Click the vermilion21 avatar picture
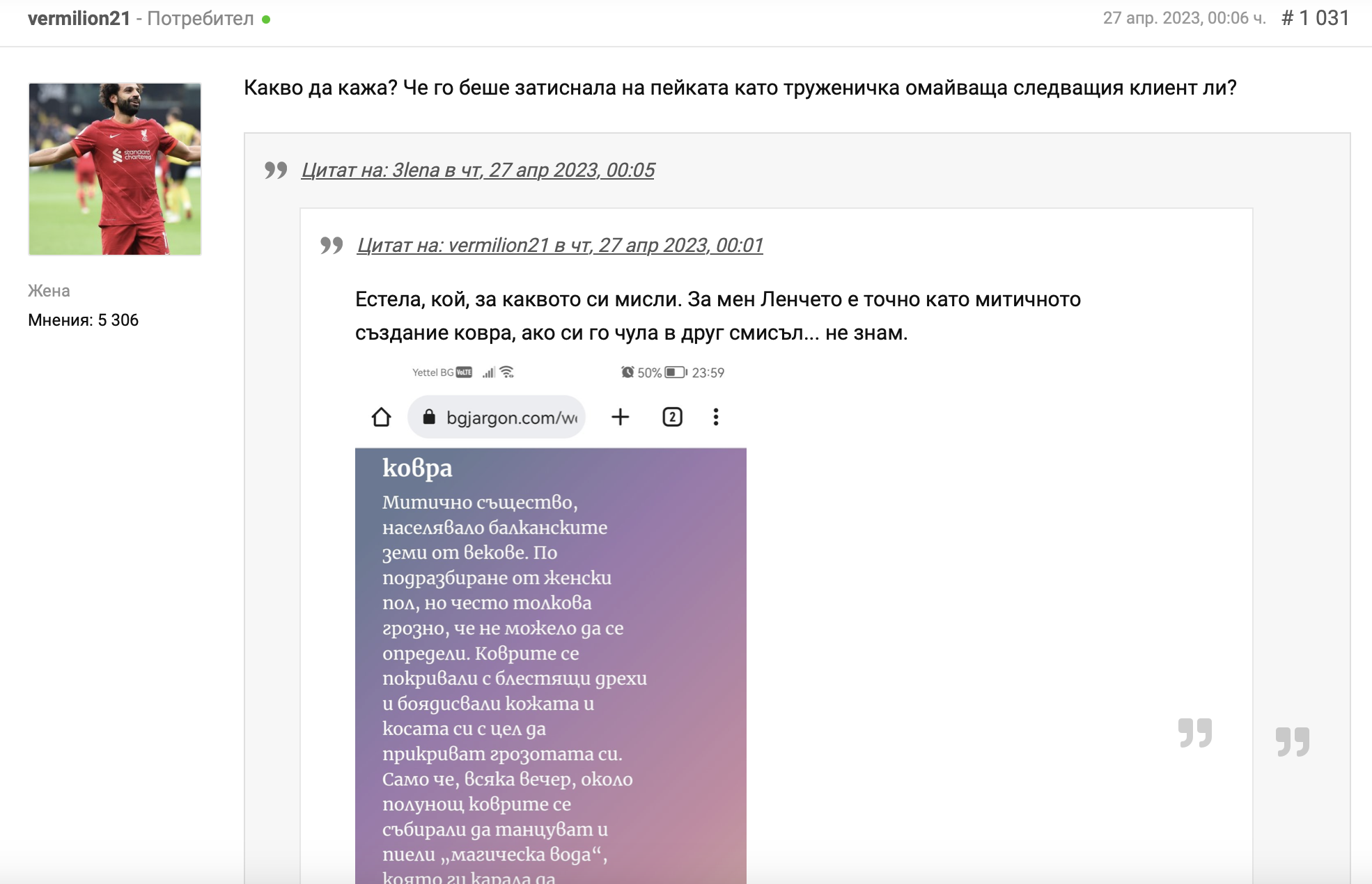Image resolution: width=1372 pixels, height=884 pixels. tap(115, 169)
